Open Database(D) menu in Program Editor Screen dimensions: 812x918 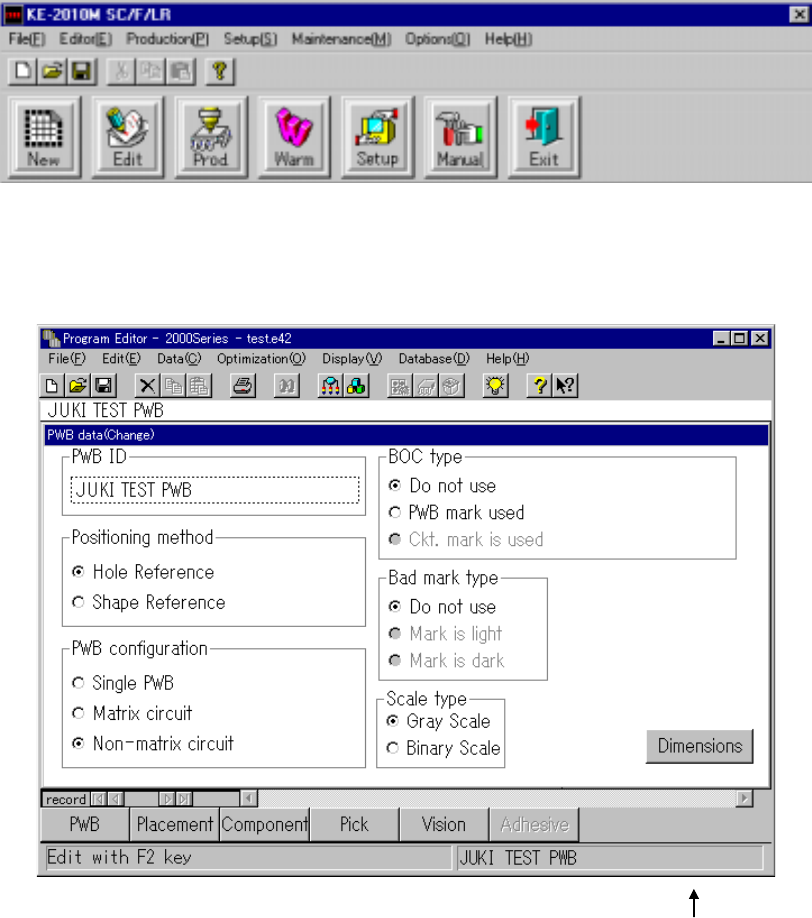[434, 358]
